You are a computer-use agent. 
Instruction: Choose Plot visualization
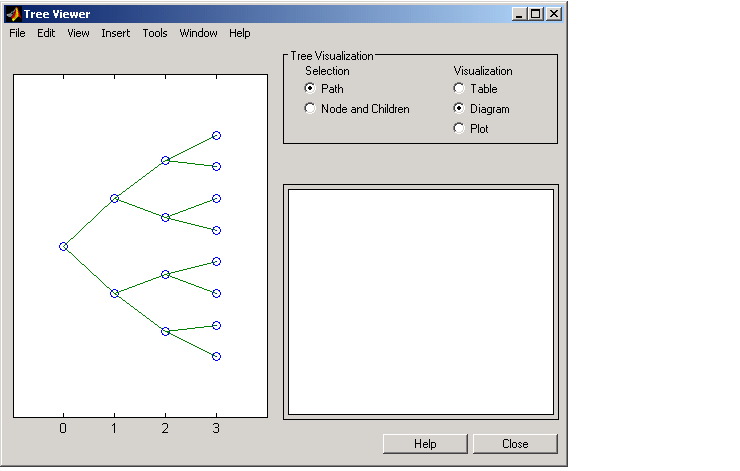click(x=459, y=128)
